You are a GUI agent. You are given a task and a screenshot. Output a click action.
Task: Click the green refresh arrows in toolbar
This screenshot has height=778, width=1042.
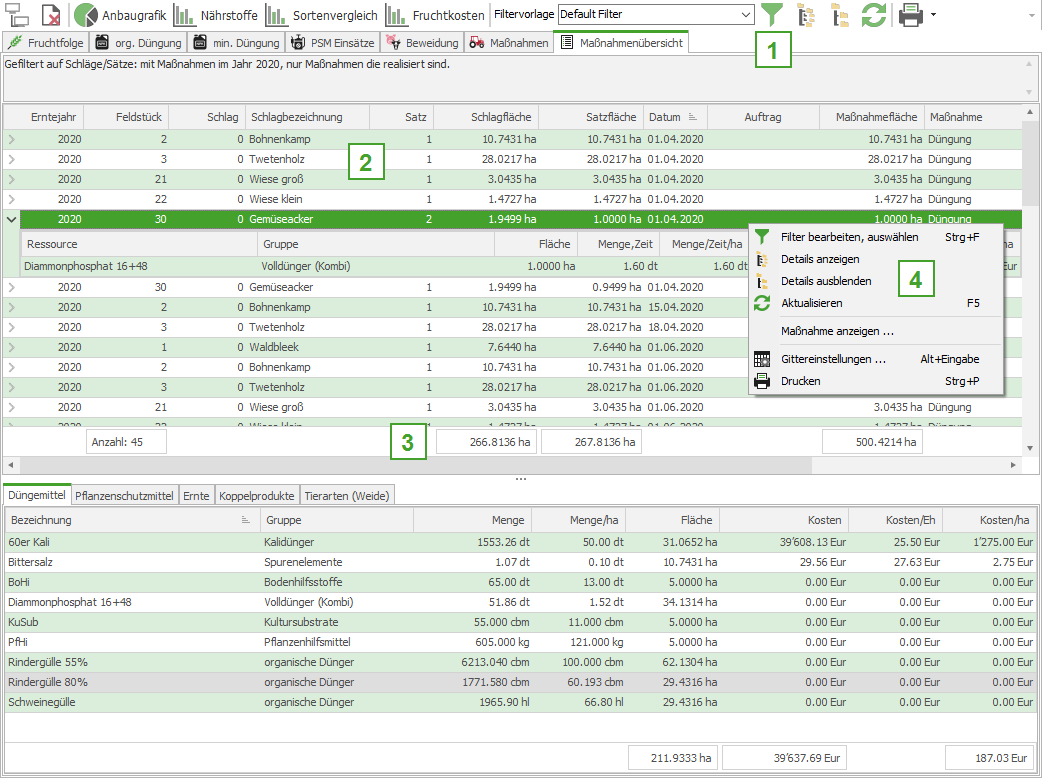tap(874, 15)
